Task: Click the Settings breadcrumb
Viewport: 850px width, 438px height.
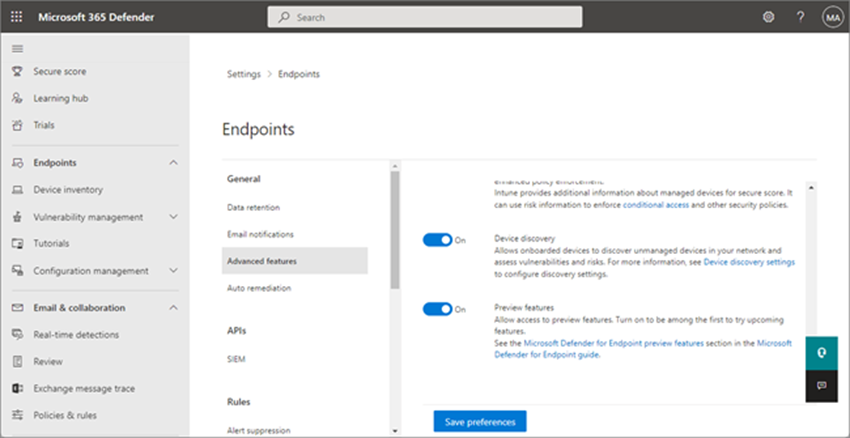Action: tap(243, 74)
